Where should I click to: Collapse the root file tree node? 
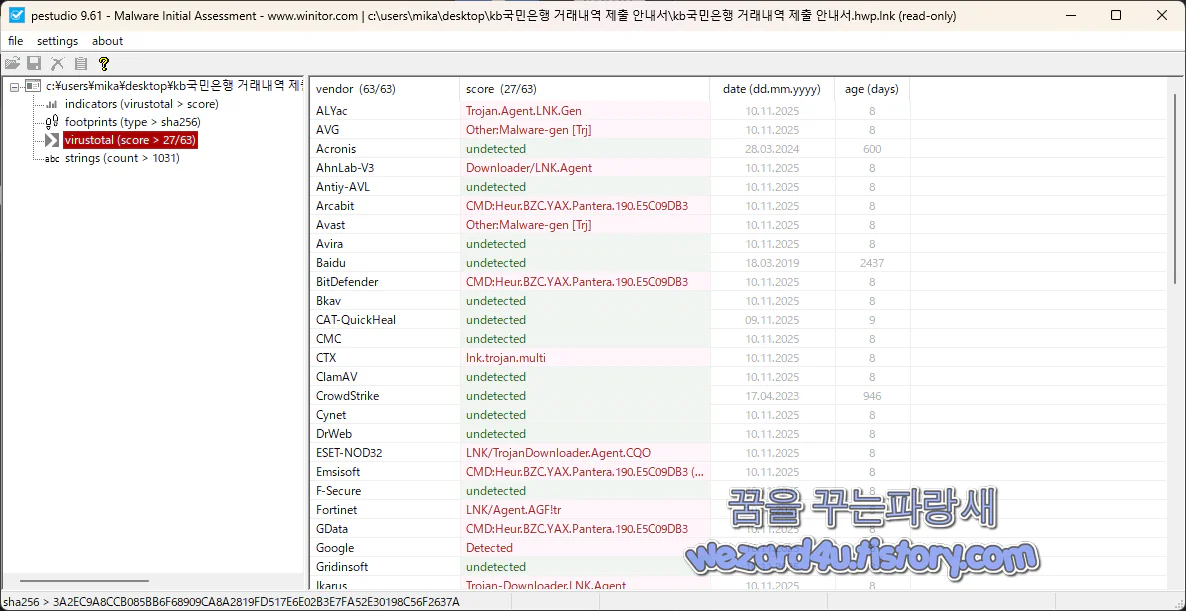(x=14, y=86)
